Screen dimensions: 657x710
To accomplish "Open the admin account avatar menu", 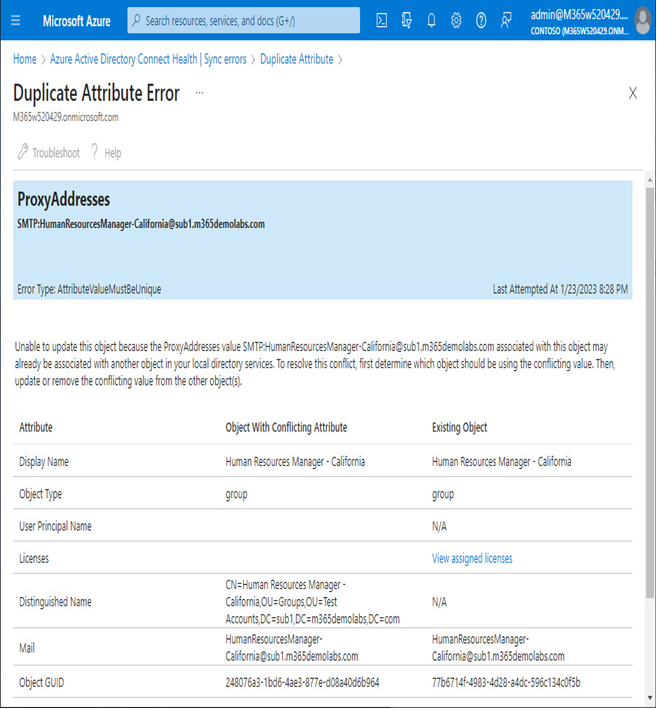I will [x=643, y=21].
